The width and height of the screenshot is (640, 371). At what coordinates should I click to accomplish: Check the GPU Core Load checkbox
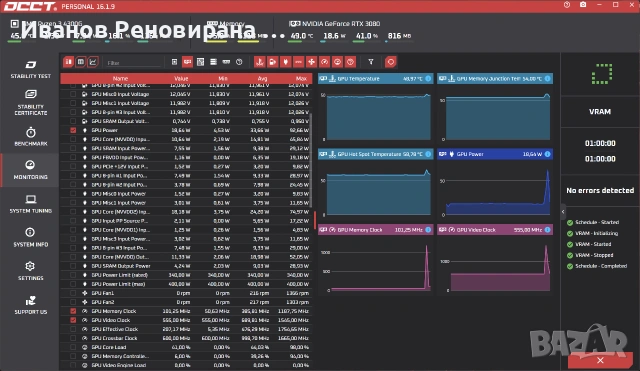click(x=73, y=347)
